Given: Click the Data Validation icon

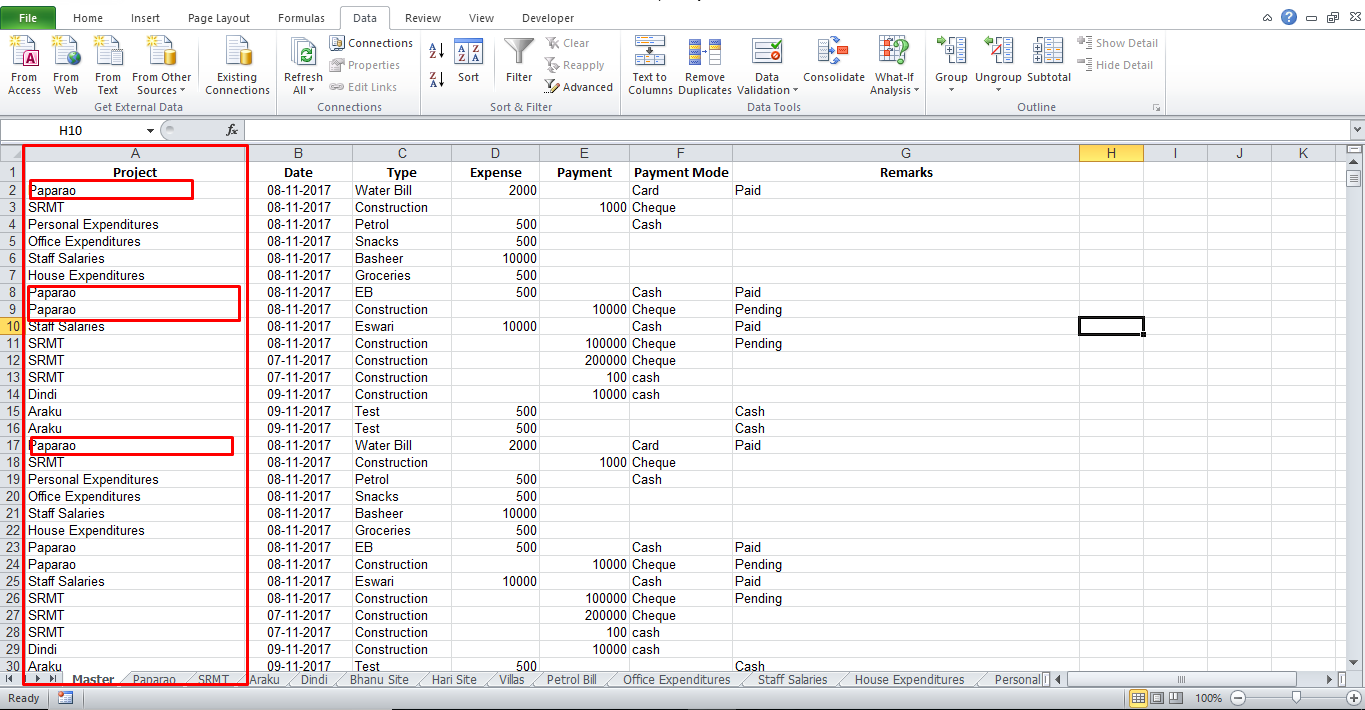Looking at the screenshot, I should click(x=767, y=52).
